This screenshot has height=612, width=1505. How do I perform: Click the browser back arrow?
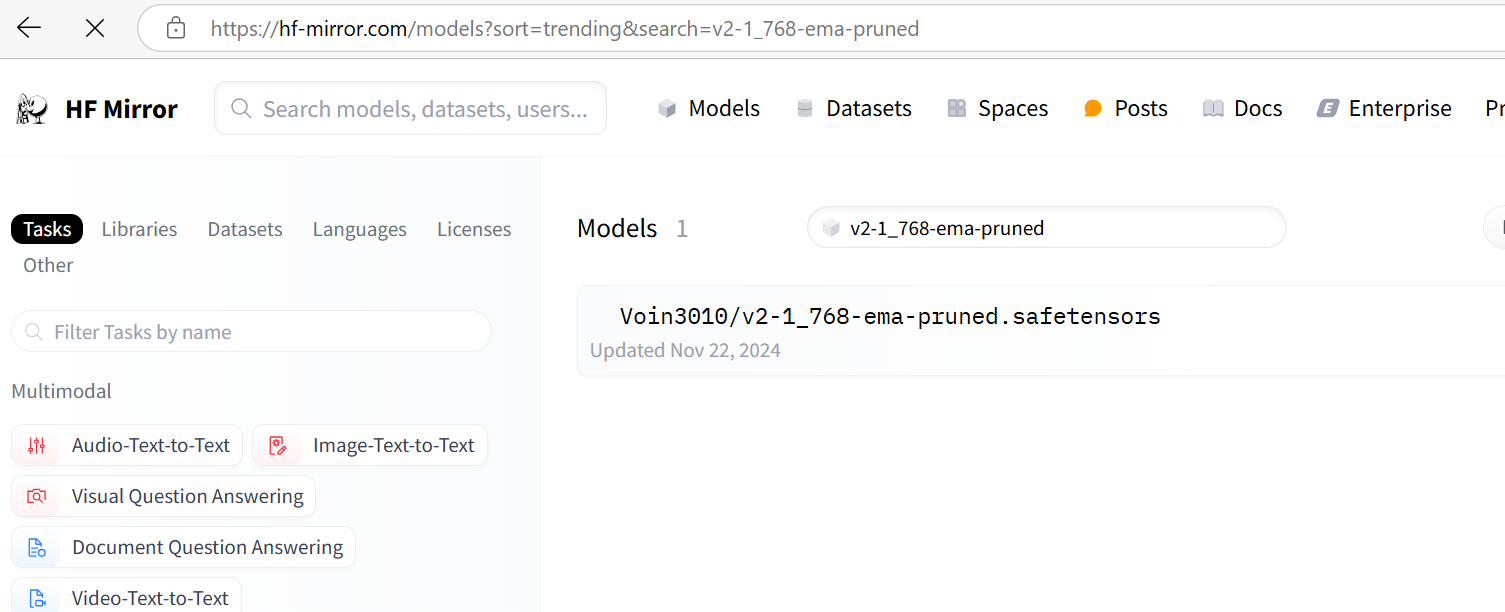coord(29,28)
